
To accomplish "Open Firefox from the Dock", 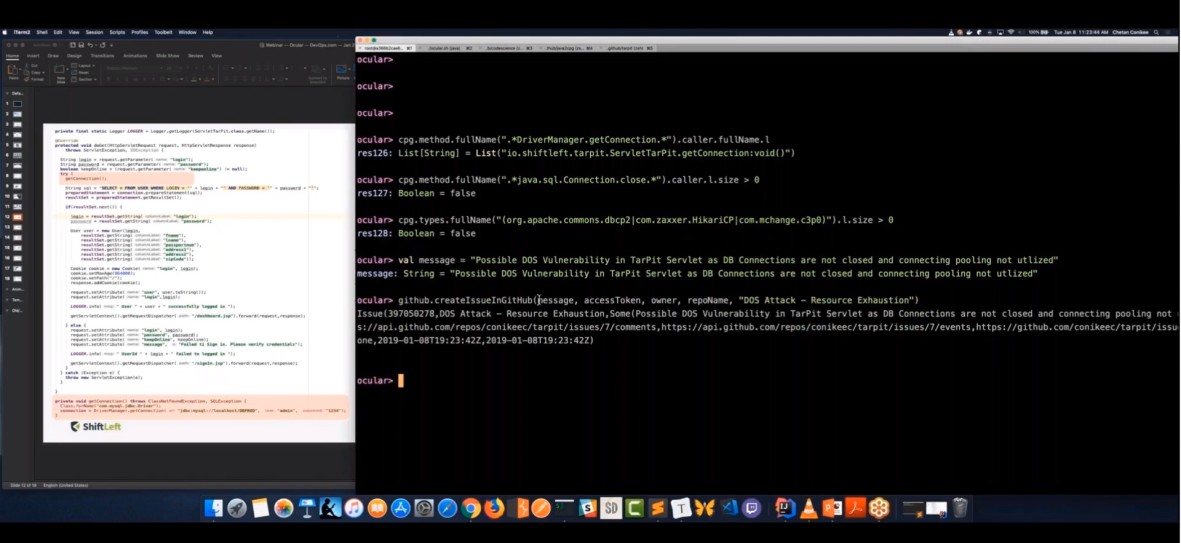I will [x=494, y=508].
